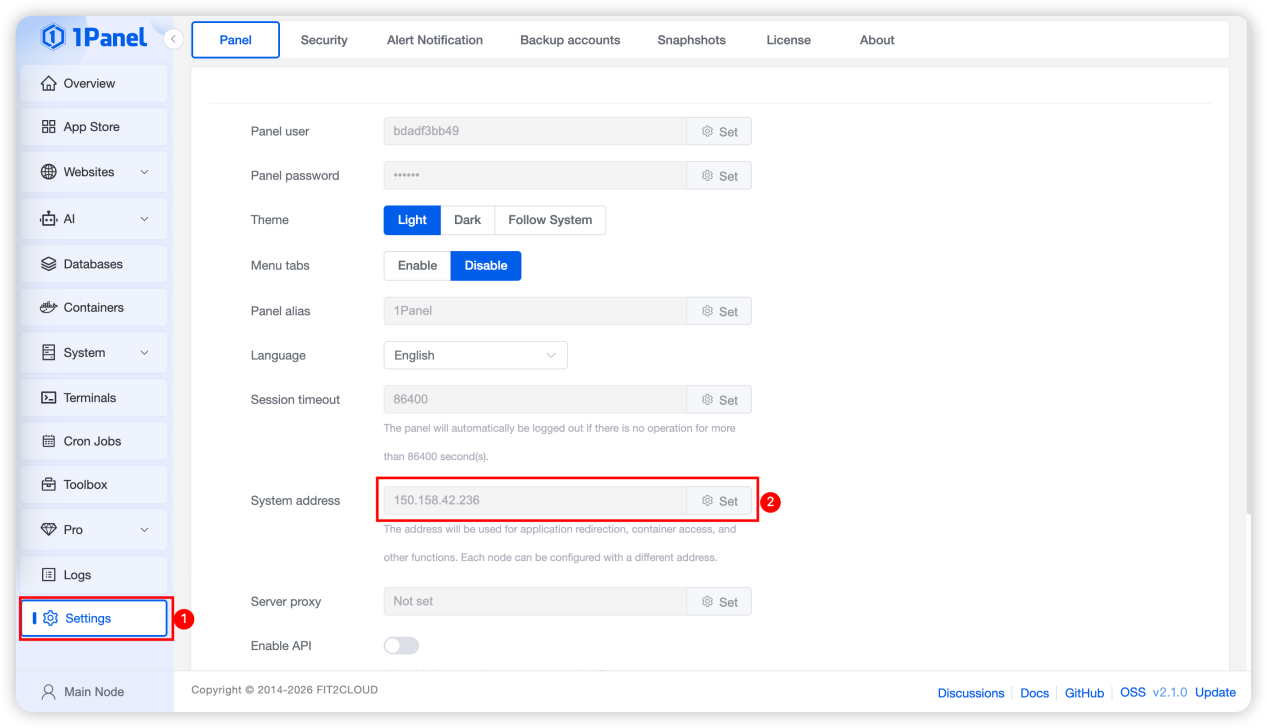Click the Logs list icon

(x=48, y=575)
